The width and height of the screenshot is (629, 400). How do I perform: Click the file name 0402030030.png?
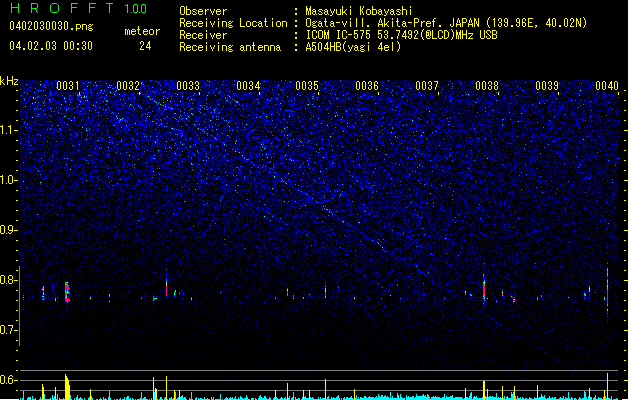(x=51, y=26)
